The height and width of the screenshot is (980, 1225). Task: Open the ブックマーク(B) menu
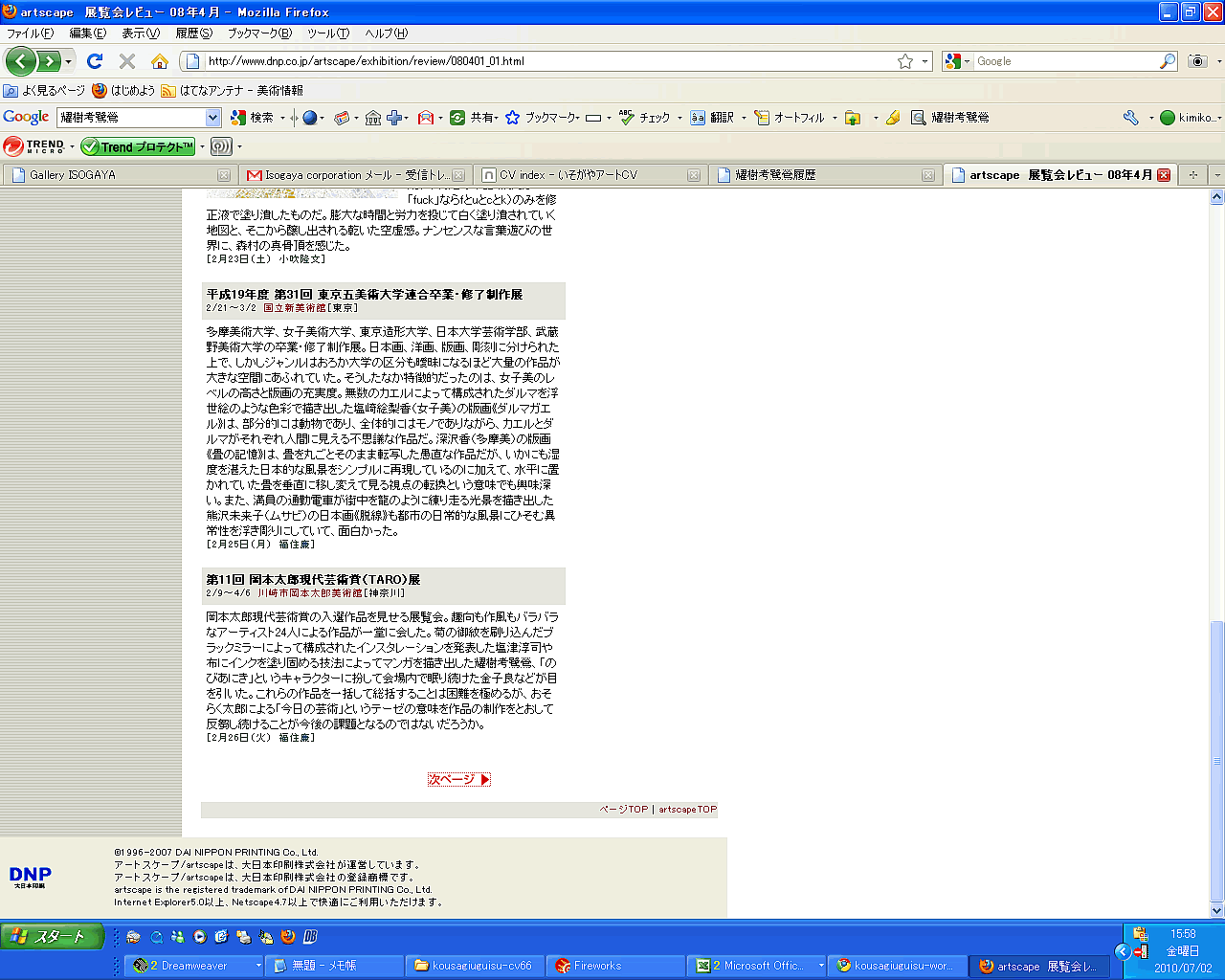coord(258,33)
